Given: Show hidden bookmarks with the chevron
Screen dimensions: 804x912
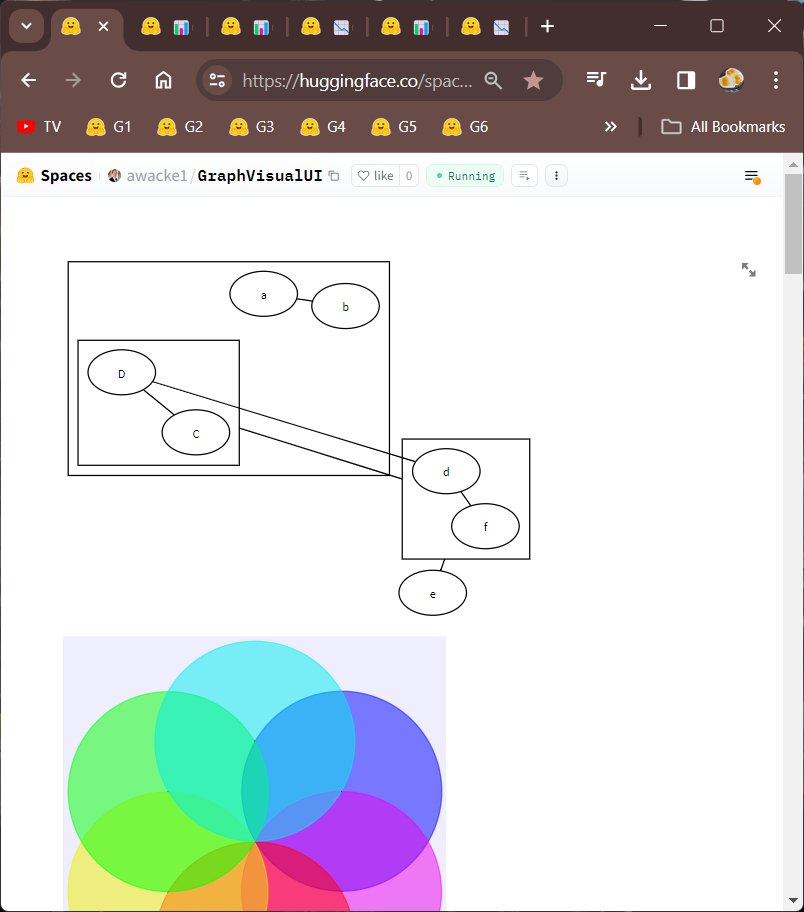Looking at the screenshot, I should [610, 127].
